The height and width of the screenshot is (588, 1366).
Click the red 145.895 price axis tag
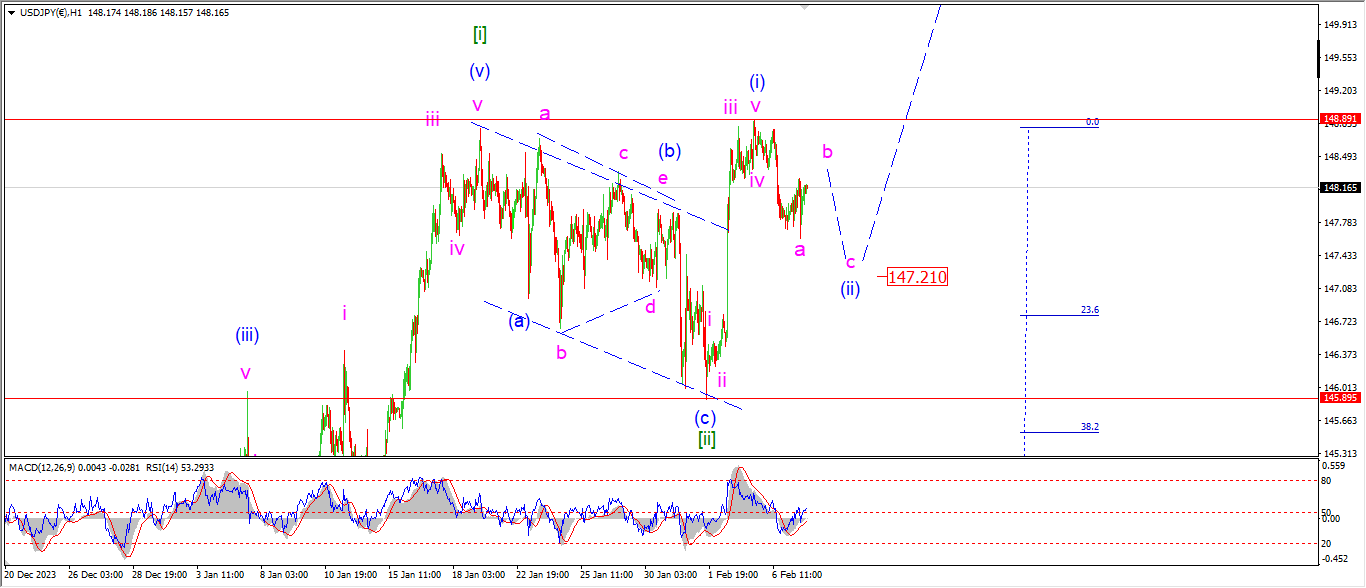pos(1340,398)
